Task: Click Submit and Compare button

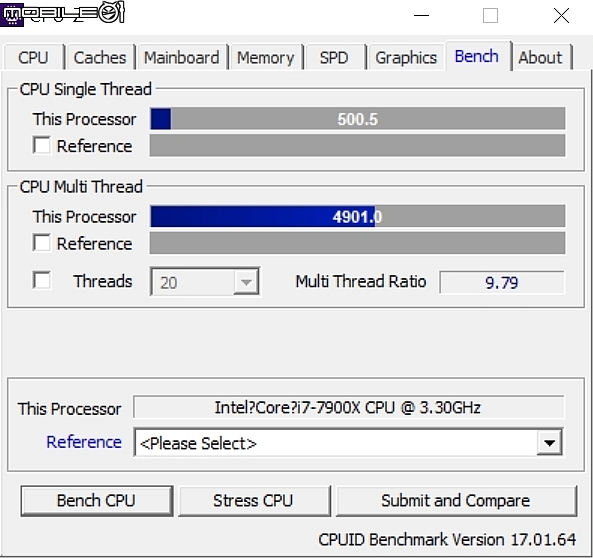Action: pyautogui.click(x=456, y=500)
